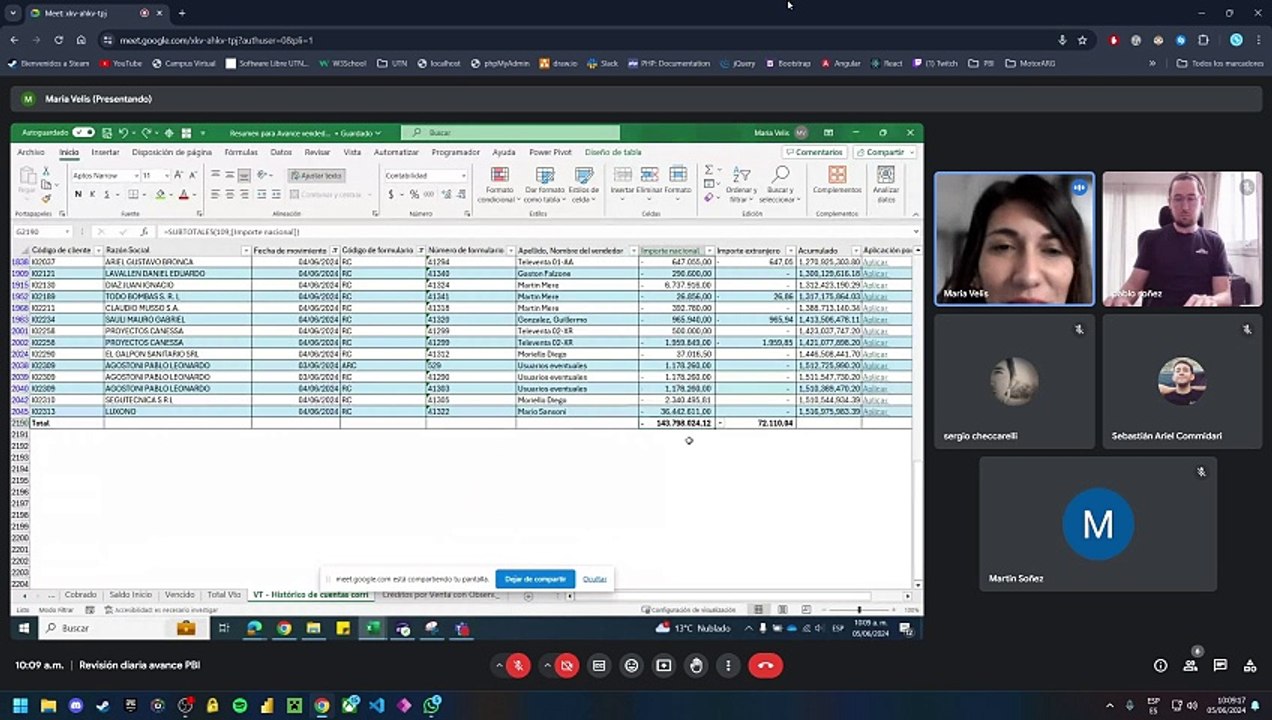Image resolution: width=1272 pixels, height=720 pixels.
Task: Open filter dropdown for Importe nacional
Action: point(709,250)
